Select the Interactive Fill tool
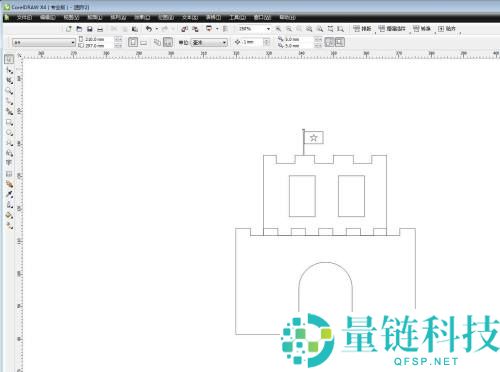Screen dimensions: 500x372 (x=9, y=226)
